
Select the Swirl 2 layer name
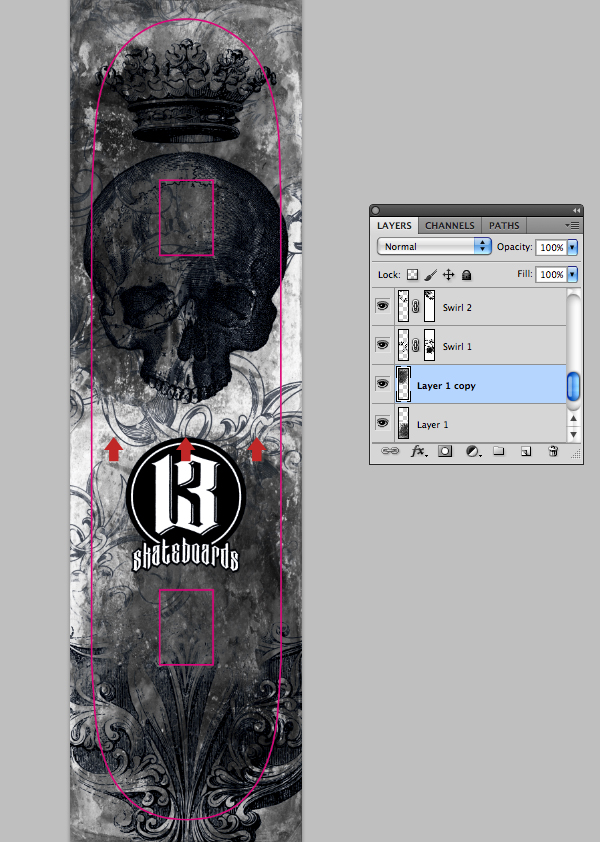pos(457,308)
